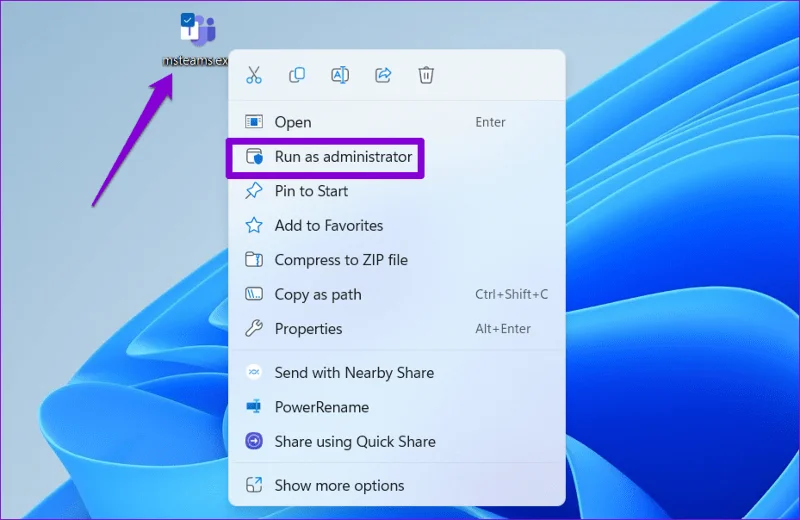
Task: Toggle the msteams.exe selection checkbox
Action: click(x=187, y=20)
